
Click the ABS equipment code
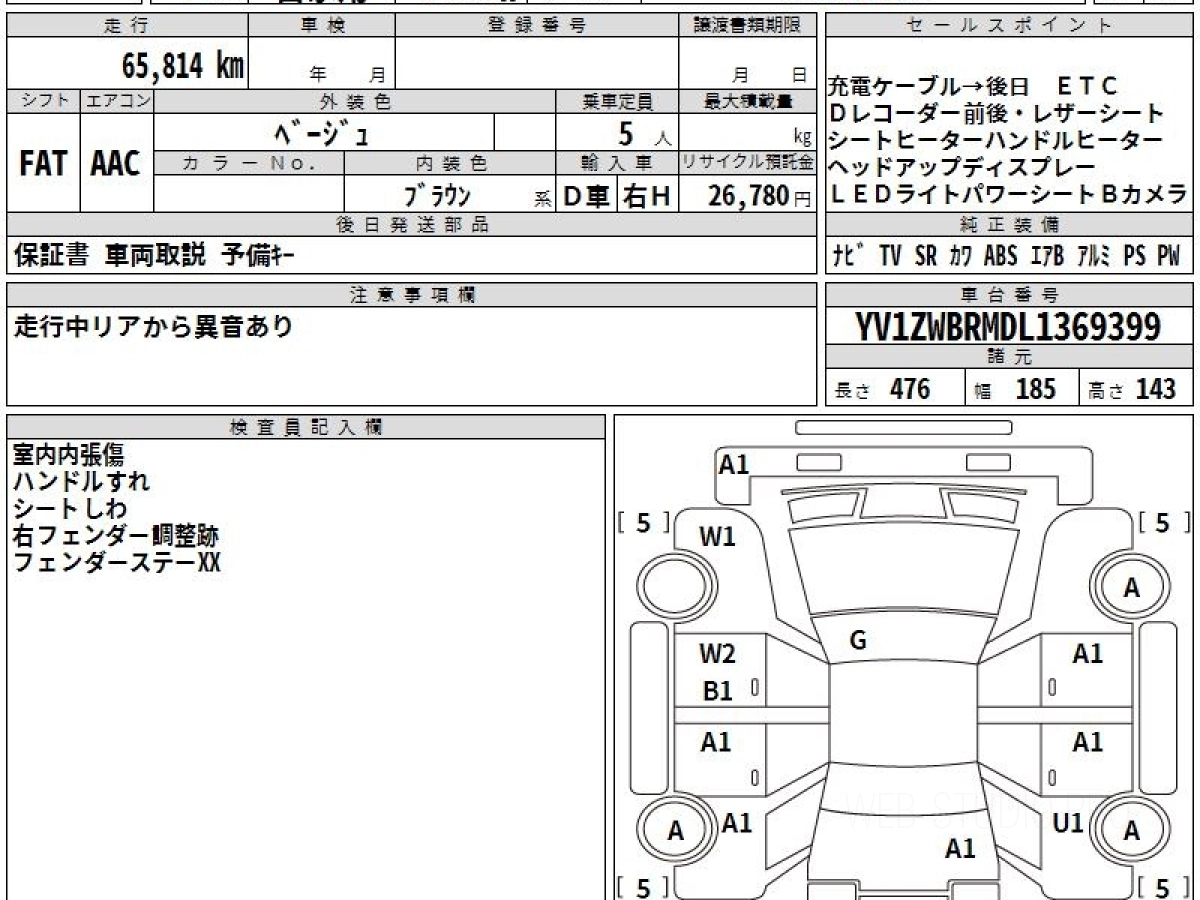[1000, 256]
